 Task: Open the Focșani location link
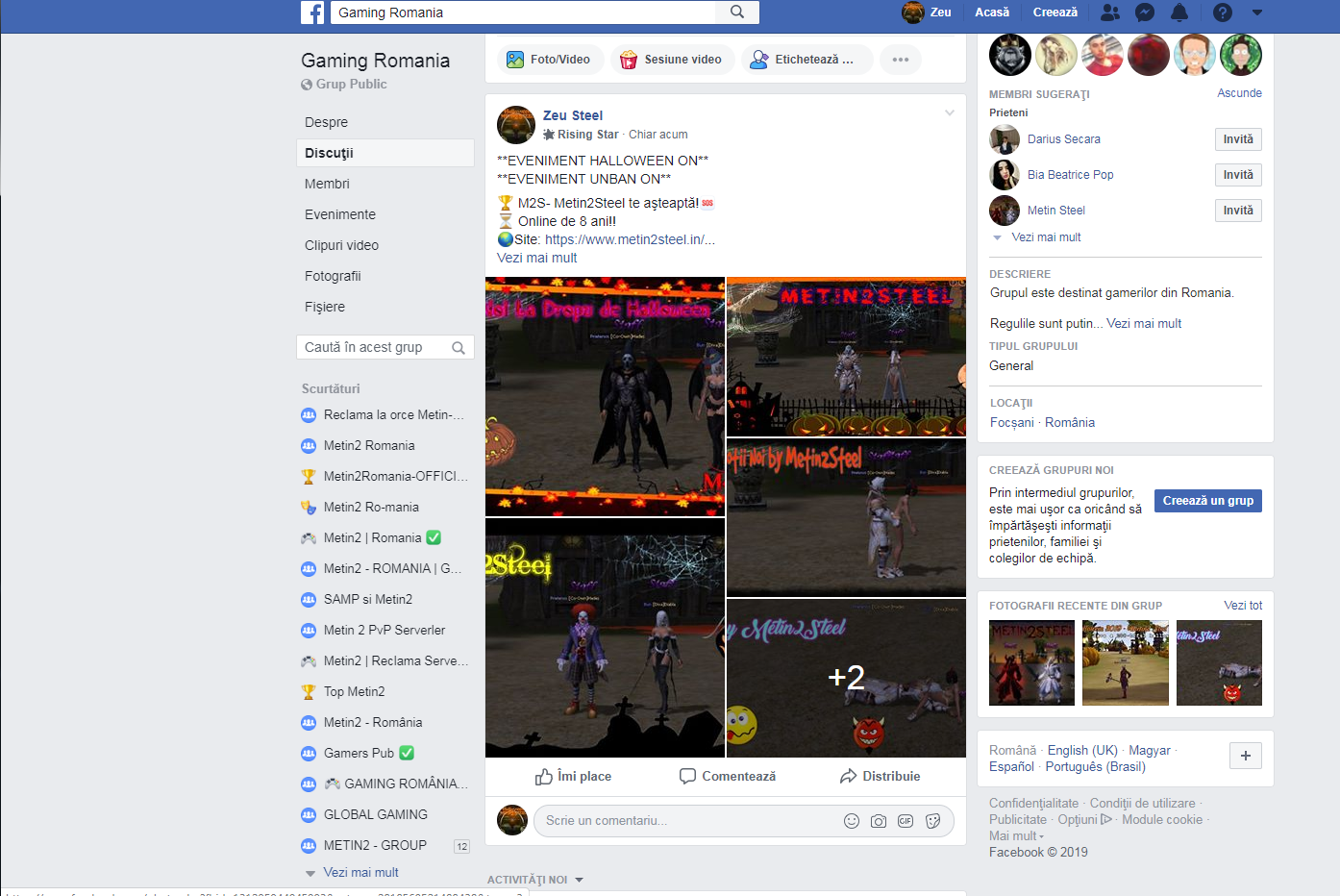(x=1012, y=423)
